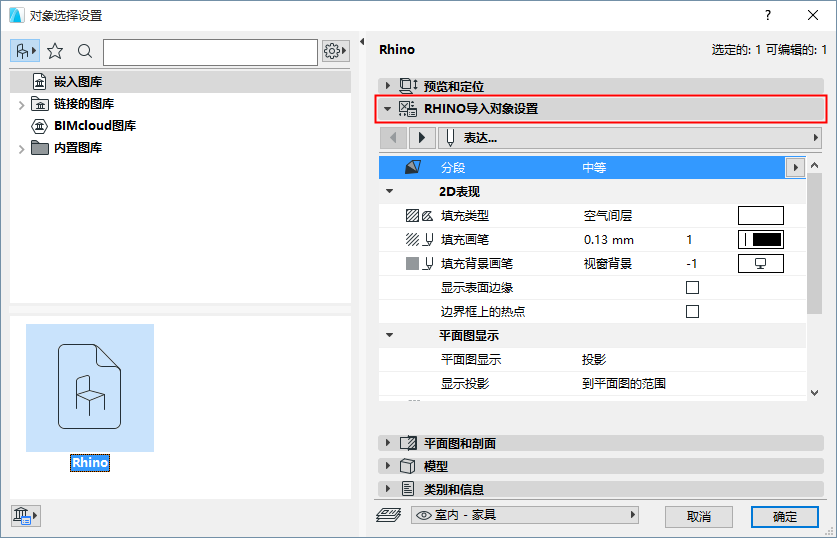
Task: Select the Rhino object thumbnail
Action: [x=90, y=387]
